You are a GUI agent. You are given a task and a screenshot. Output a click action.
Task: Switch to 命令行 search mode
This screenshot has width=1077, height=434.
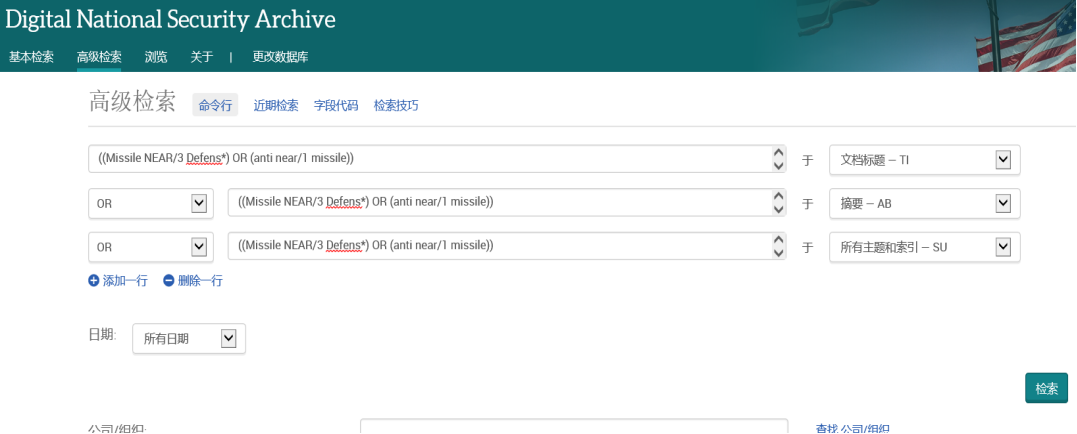215,105
